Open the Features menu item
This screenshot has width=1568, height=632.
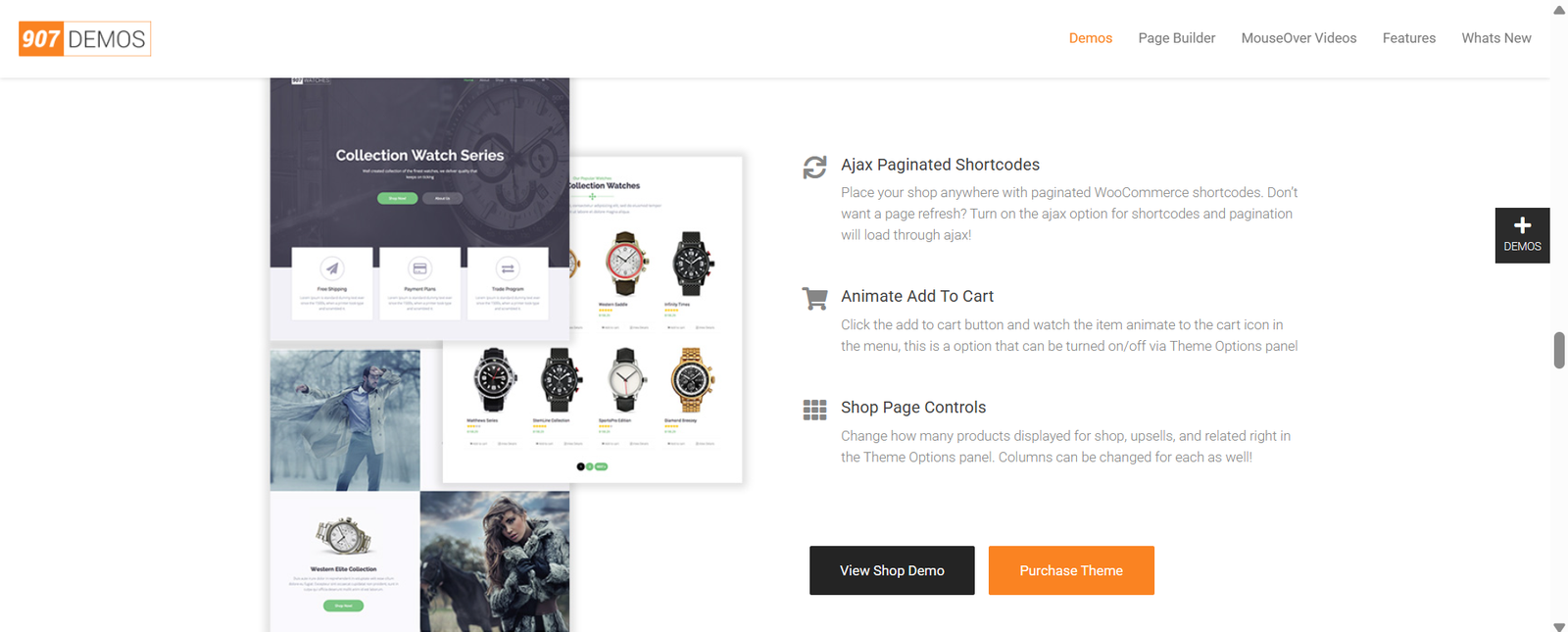click(x=1408, y=38)
